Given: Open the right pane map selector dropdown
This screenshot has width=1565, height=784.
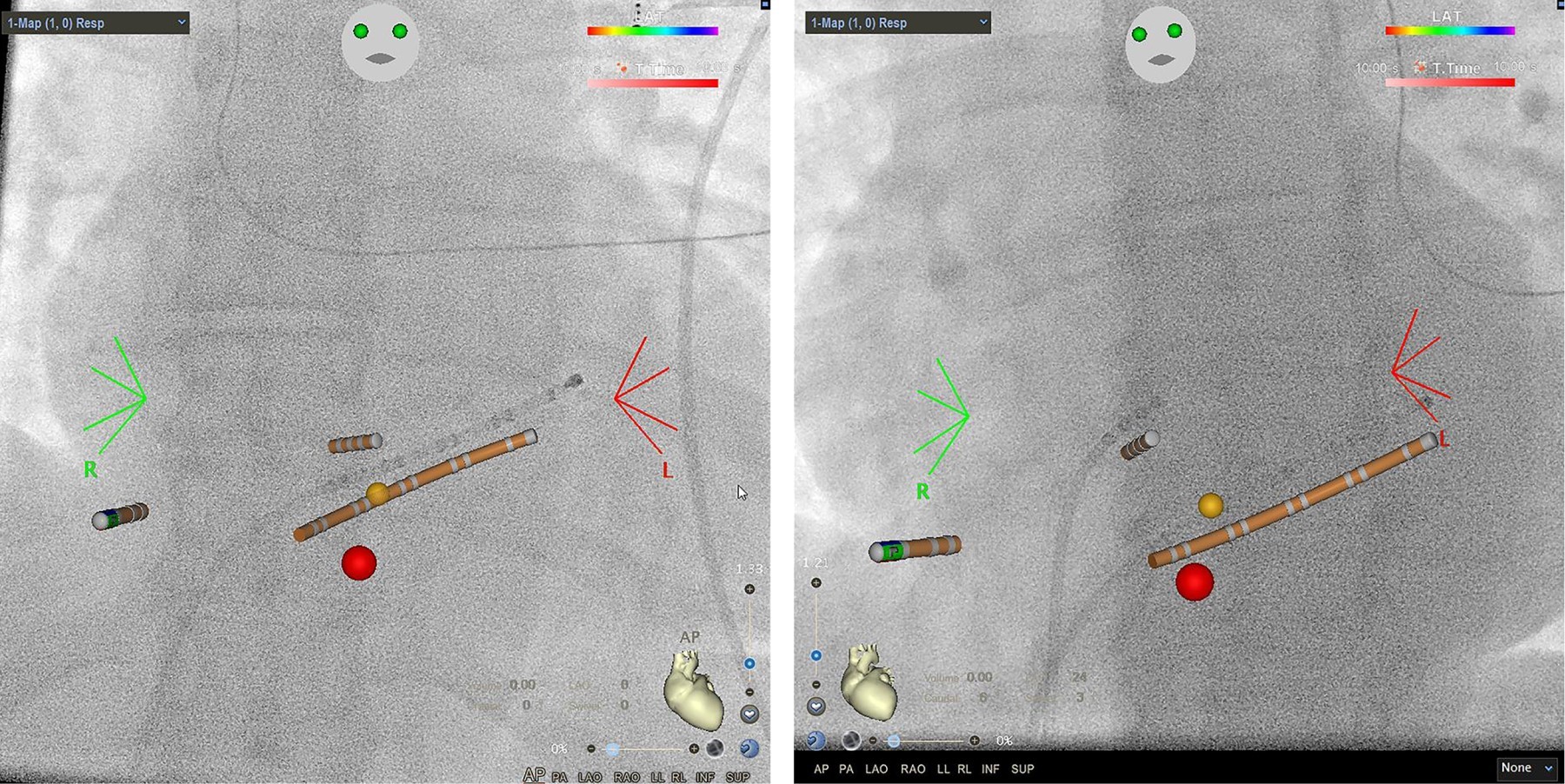Looking at the screenshot, I should tap(897, 23).
